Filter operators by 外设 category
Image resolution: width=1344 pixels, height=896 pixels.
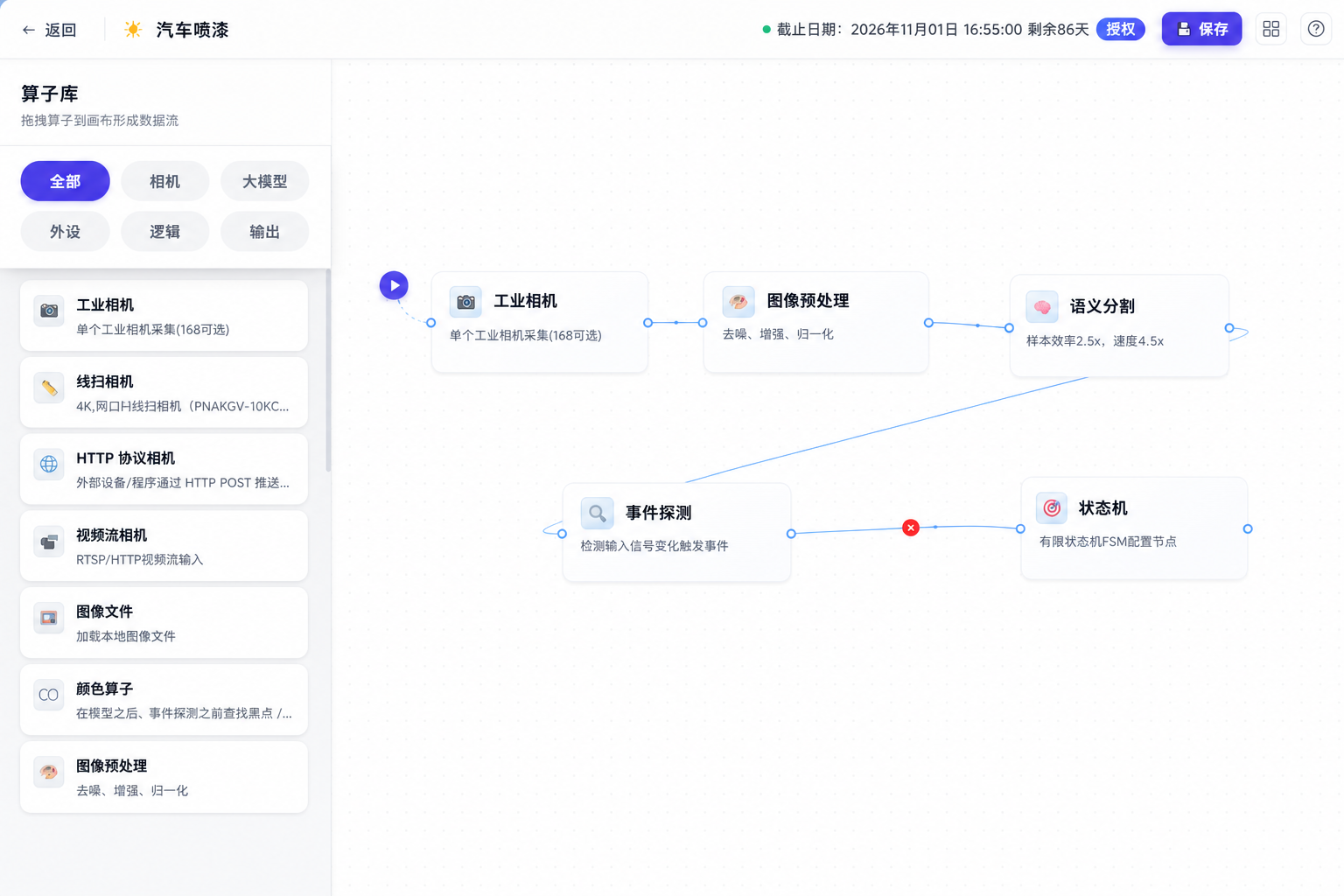pos(66,232)
